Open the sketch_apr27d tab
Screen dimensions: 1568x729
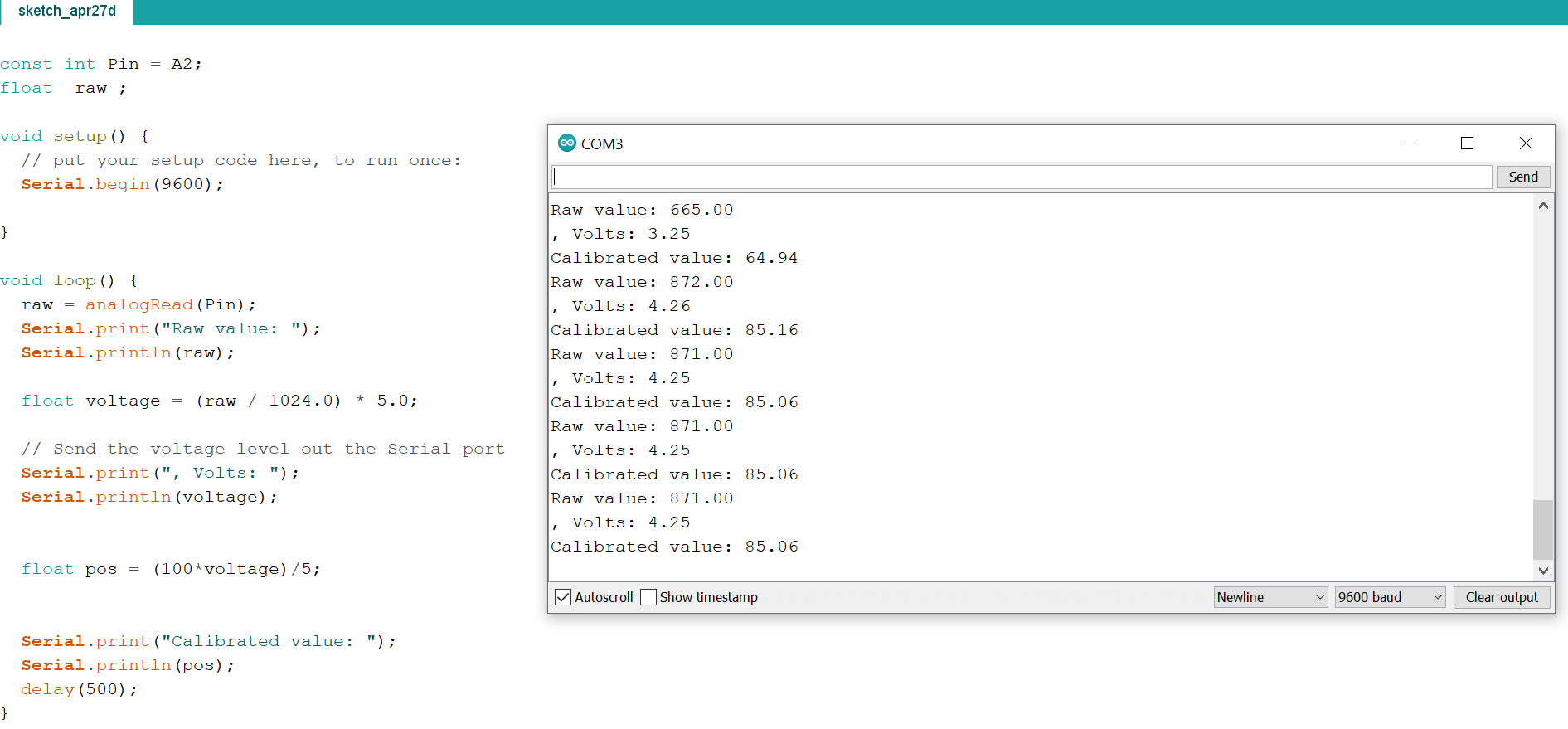coord(66,12)
